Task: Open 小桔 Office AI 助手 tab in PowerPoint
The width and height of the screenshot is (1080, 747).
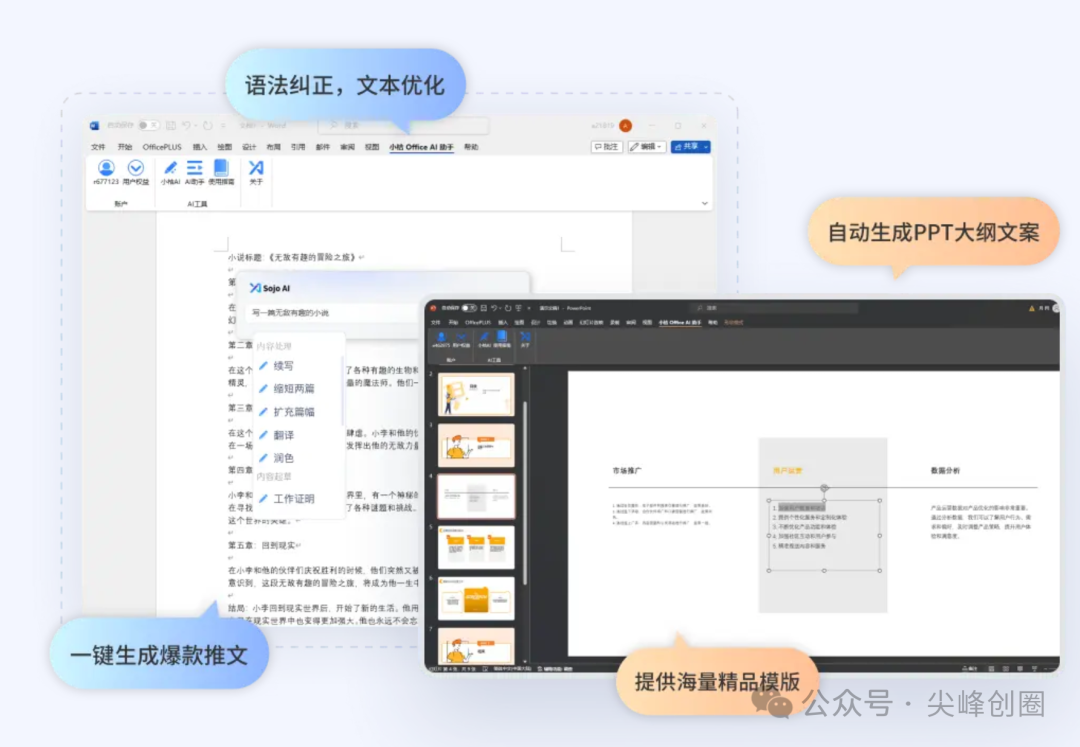Action: pyautogui.click(x=680, y=322)
